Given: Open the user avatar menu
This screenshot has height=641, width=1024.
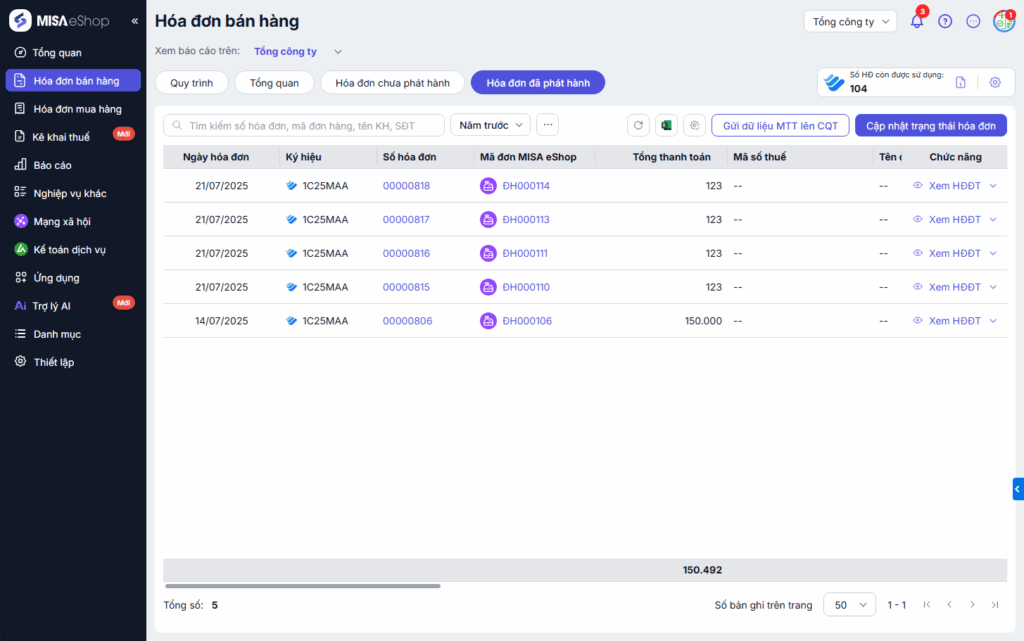Looking at the screenshot, I should (1003, 21).
